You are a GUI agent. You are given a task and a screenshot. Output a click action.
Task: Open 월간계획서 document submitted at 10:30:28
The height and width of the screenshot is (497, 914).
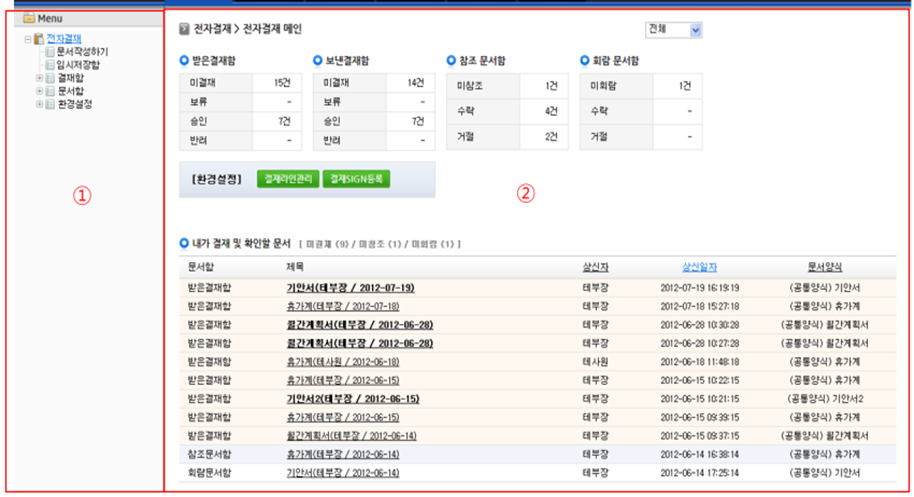(x=360, y=325)
